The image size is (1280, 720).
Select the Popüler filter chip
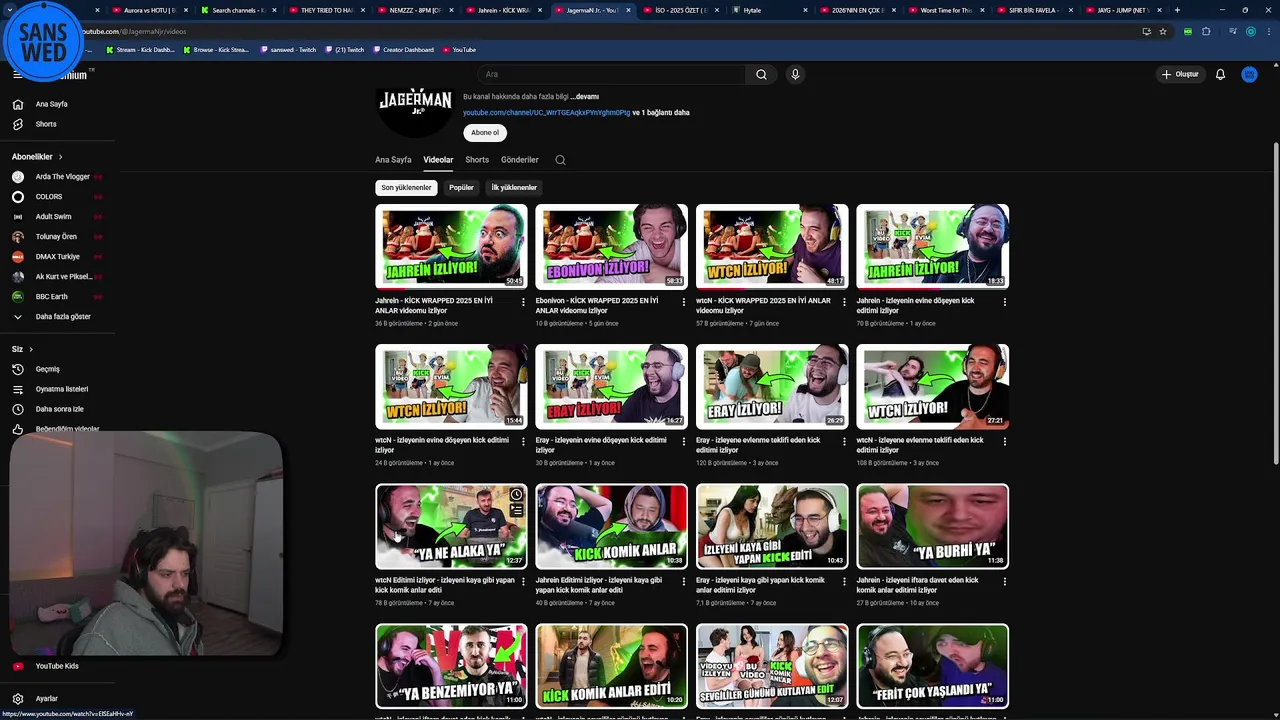point(462,188)
